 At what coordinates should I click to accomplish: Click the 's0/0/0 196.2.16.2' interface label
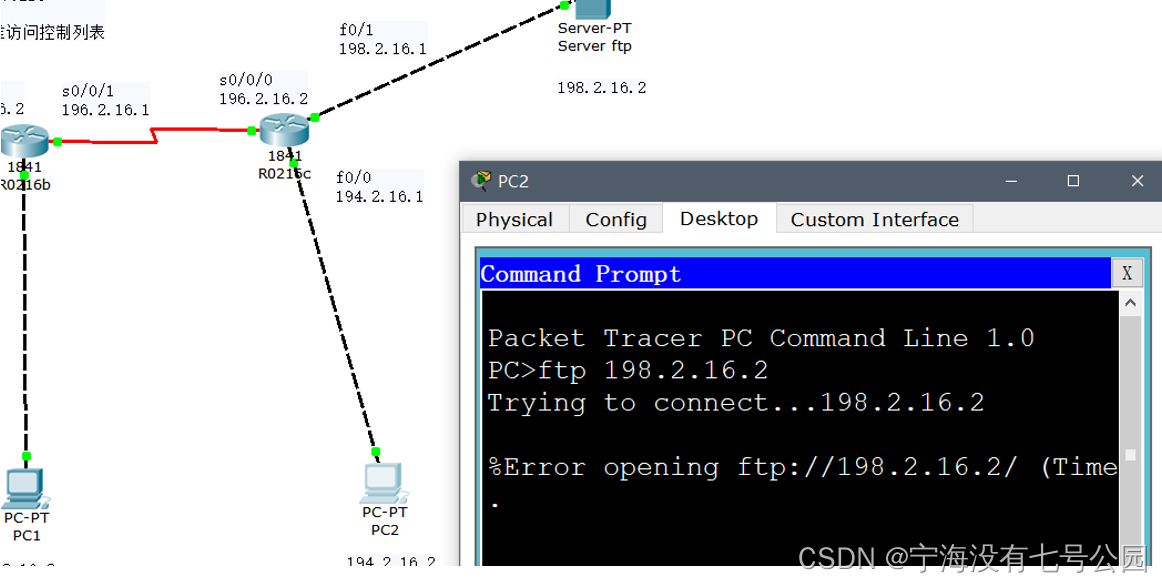pyautogui.click(x=263, y=90)
